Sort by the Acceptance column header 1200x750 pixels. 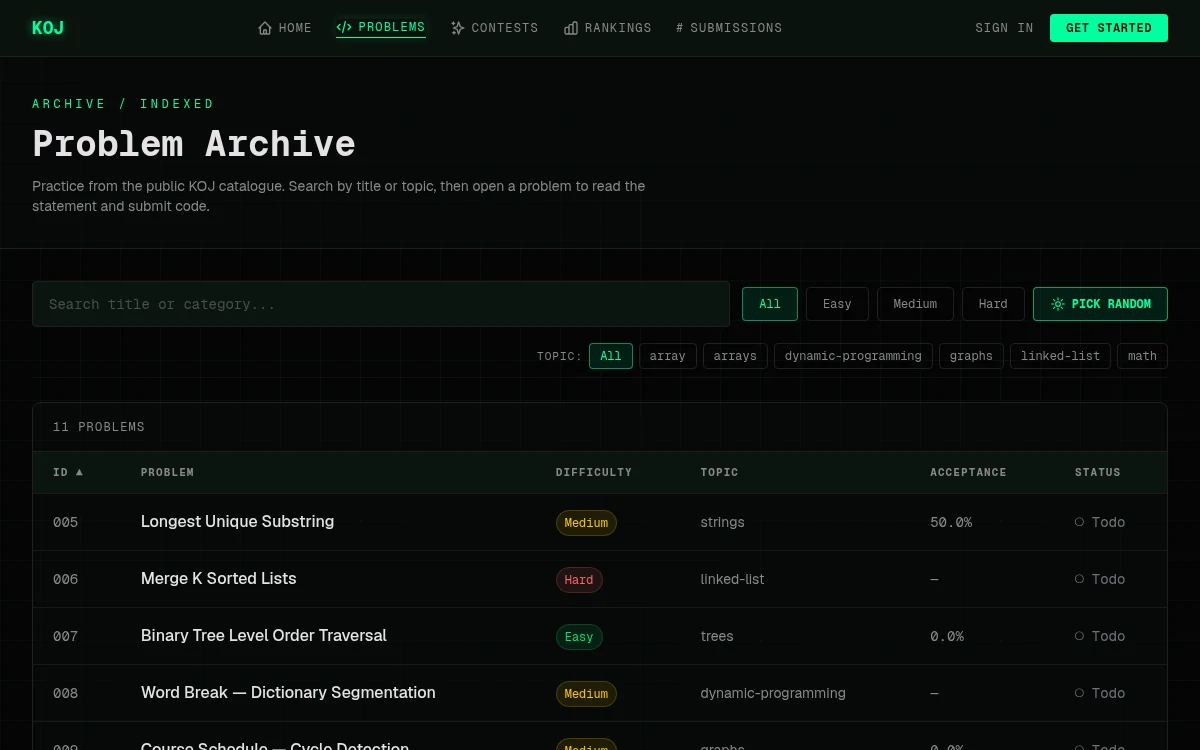[968, 472]
